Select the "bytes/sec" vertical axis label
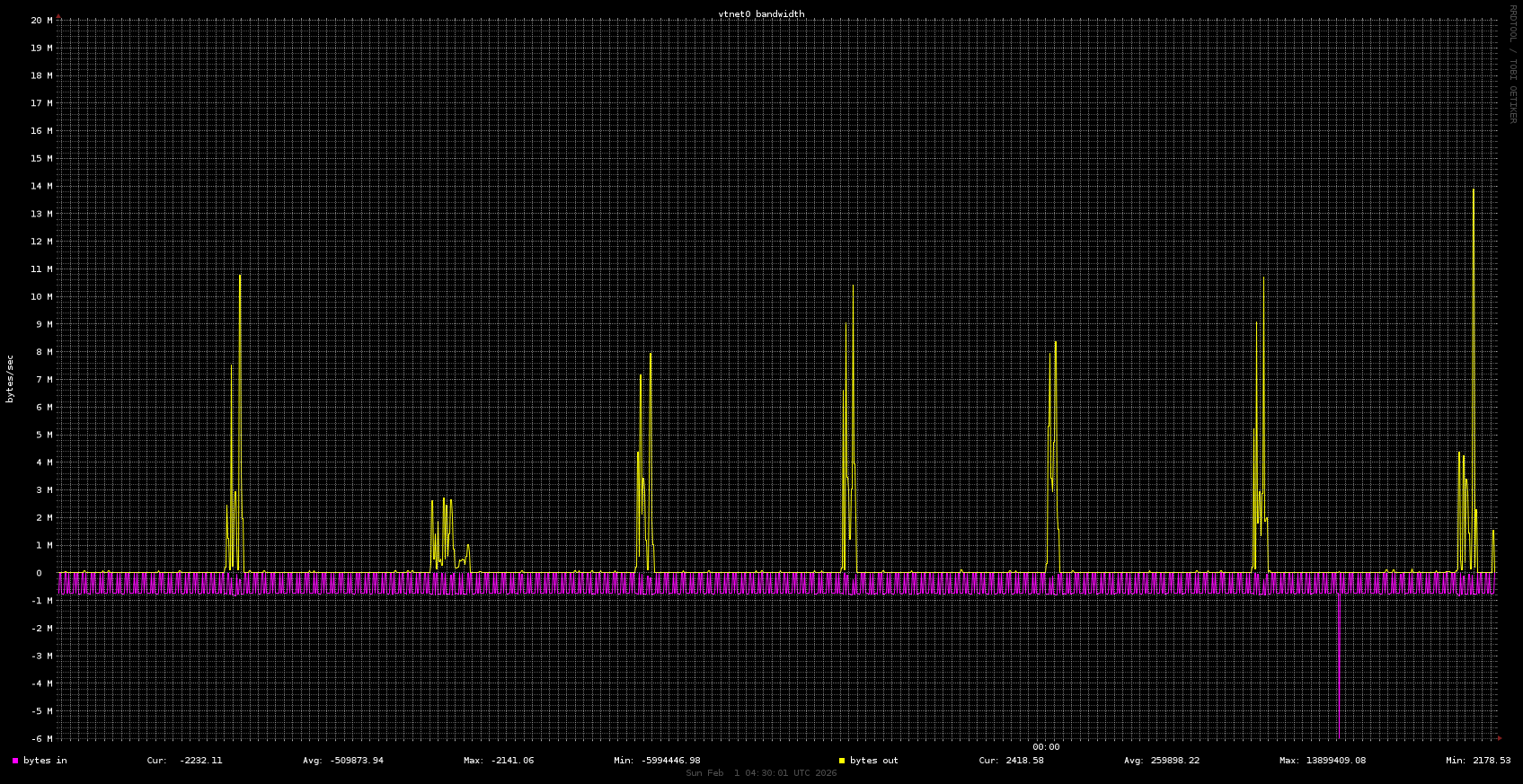 tap(11, 378)
